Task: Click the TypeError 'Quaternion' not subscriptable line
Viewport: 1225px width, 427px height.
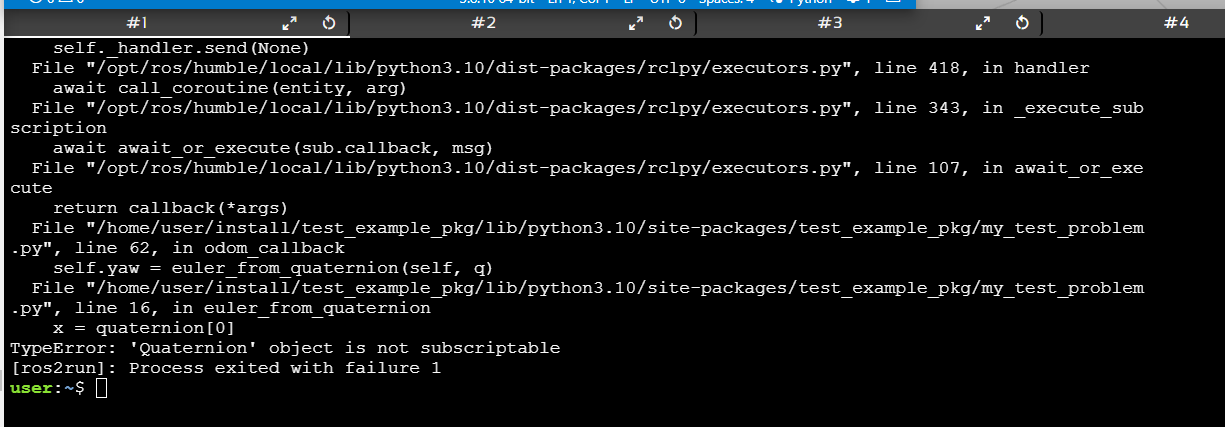Action: point(285,348)
